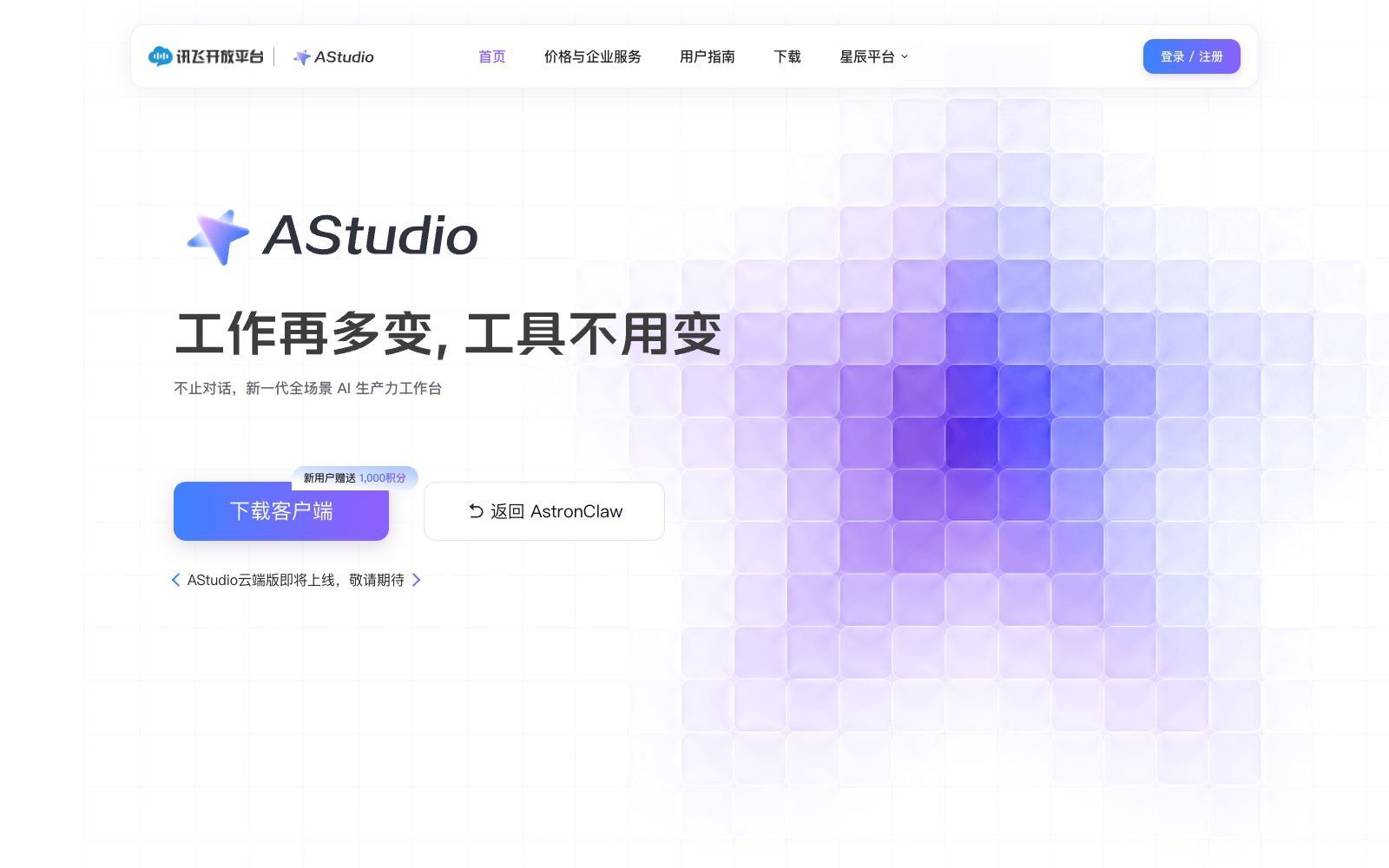The width and height of the screenshot is (1389, 868).
Task: Expand the 星辰平台 dropdown menu
Action: click(874, 56)
